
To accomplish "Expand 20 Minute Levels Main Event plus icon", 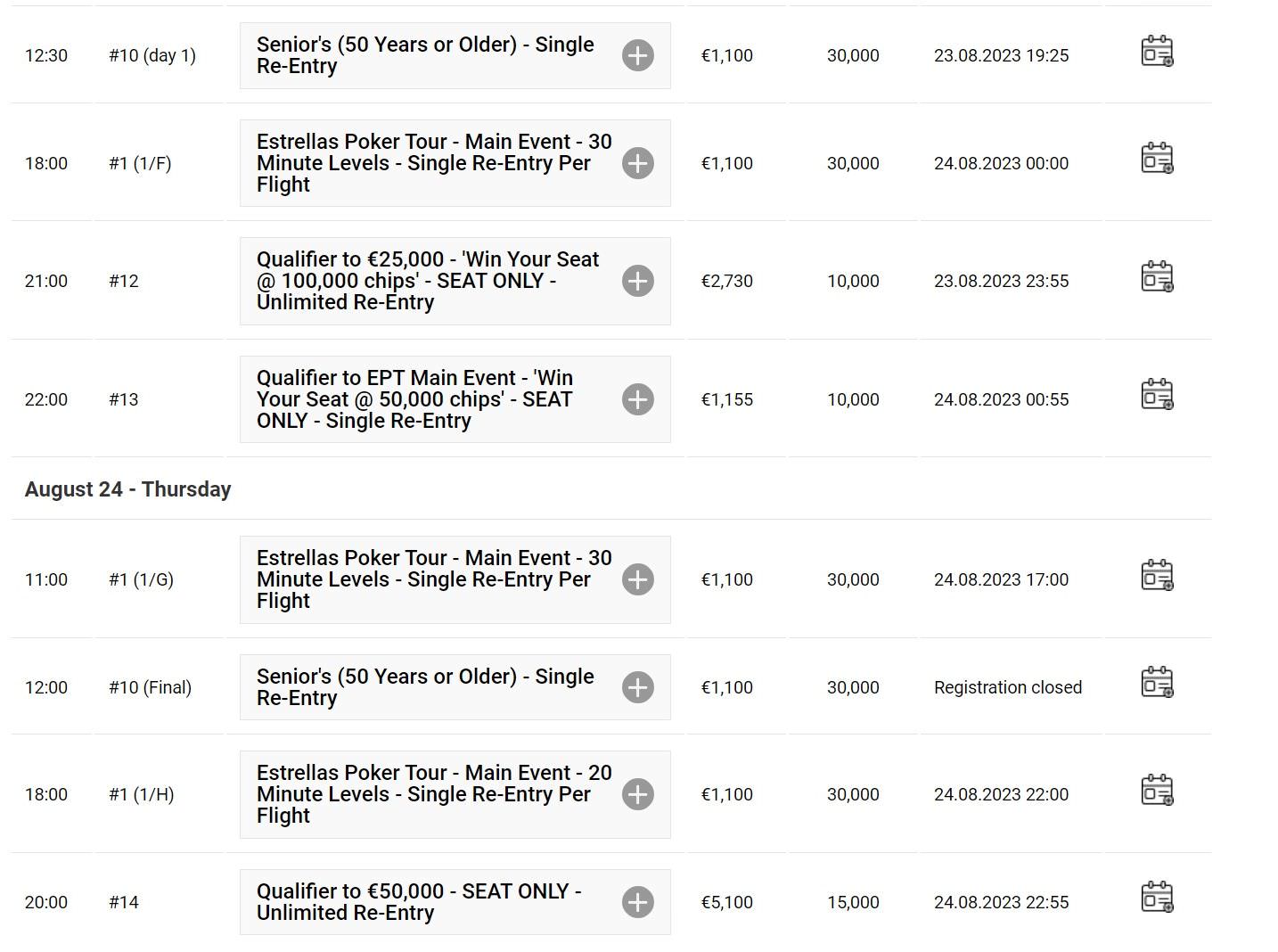I will coord(638,794).
